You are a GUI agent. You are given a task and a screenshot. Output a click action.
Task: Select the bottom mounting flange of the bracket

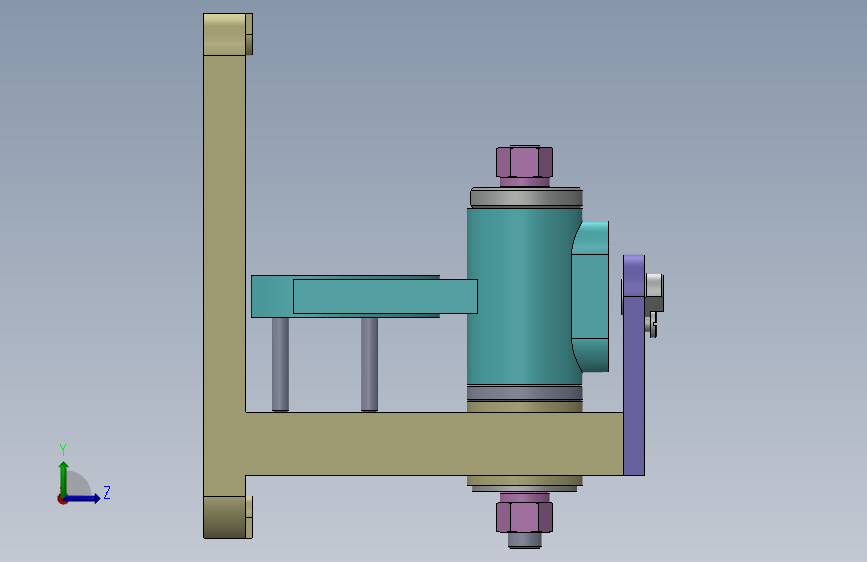pyautogui.click(x=228, y=517)
